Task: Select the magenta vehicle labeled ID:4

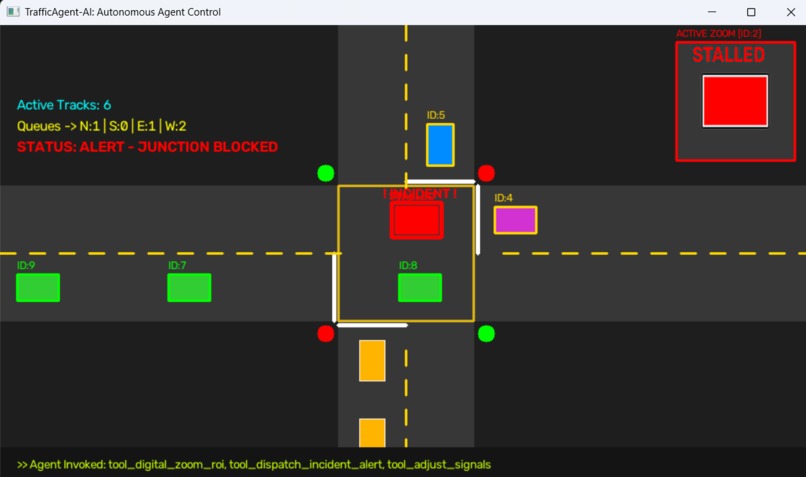Action: click(x=516, y=220)
